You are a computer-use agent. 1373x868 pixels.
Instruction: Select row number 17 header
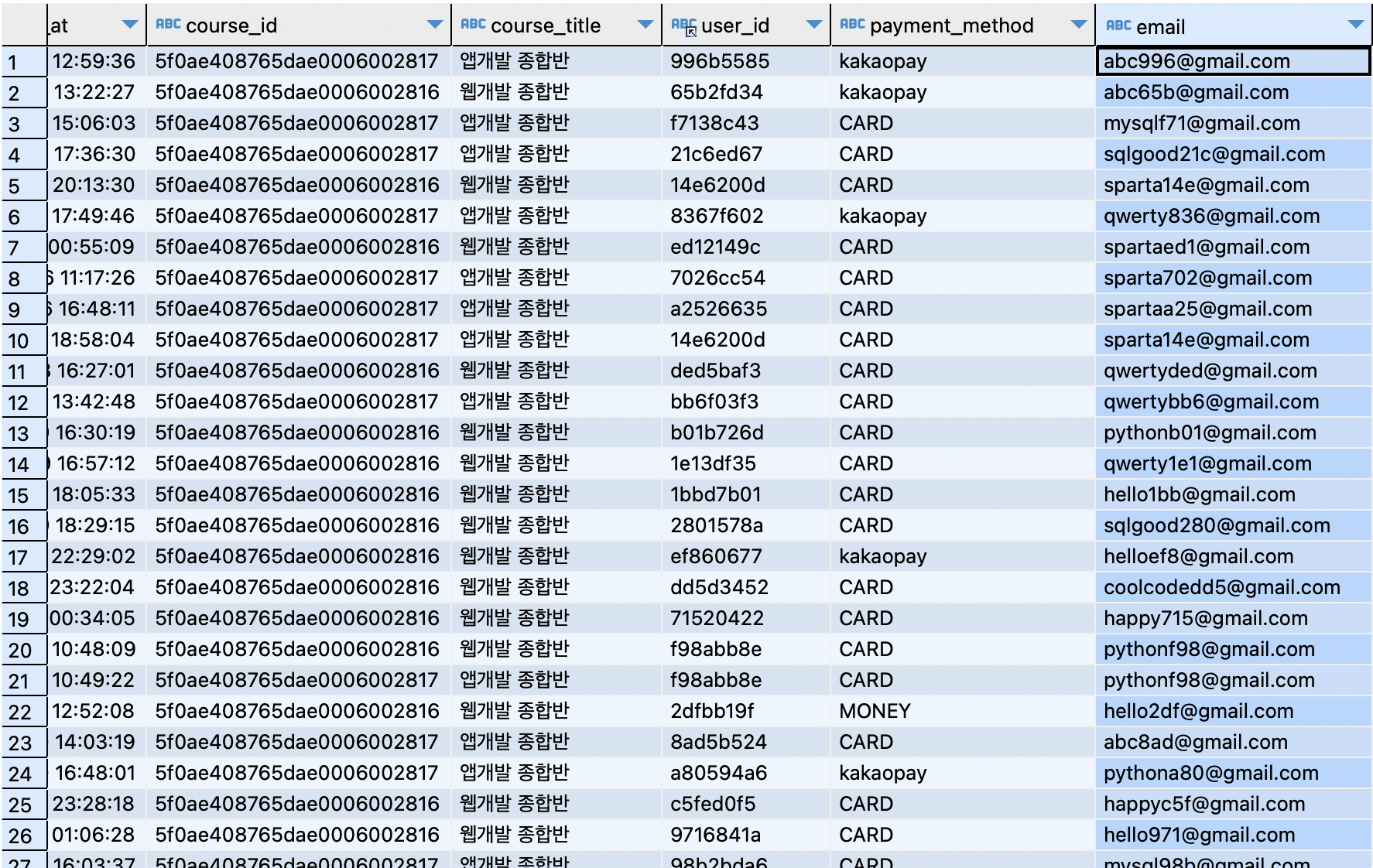(24, 557)
